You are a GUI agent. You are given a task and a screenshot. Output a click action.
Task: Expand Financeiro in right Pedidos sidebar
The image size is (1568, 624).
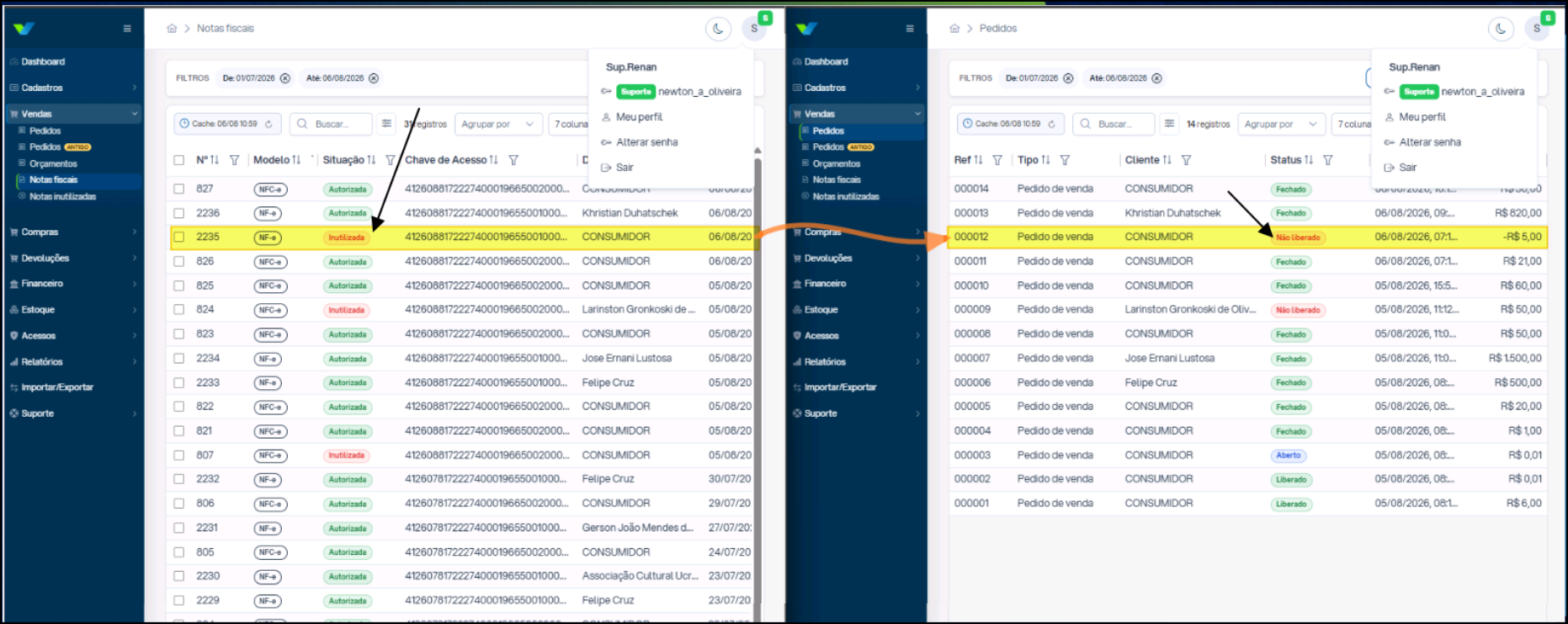pyautogui.click(x=857, y=284)
